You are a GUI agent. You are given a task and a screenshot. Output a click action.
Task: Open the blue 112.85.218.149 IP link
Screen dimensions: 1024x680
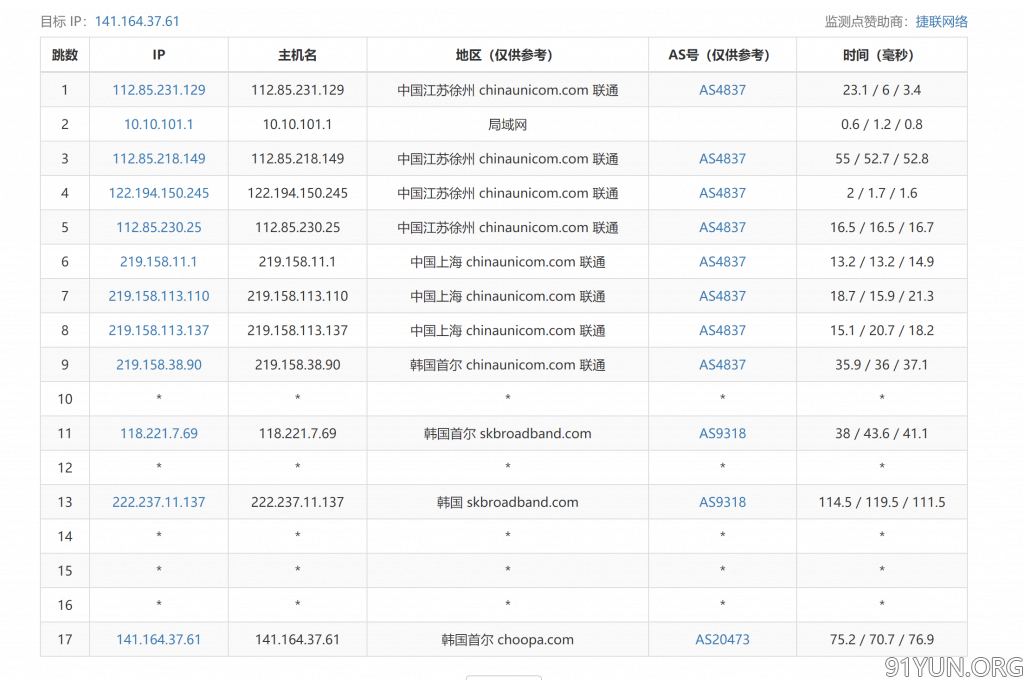pos(159,159)
